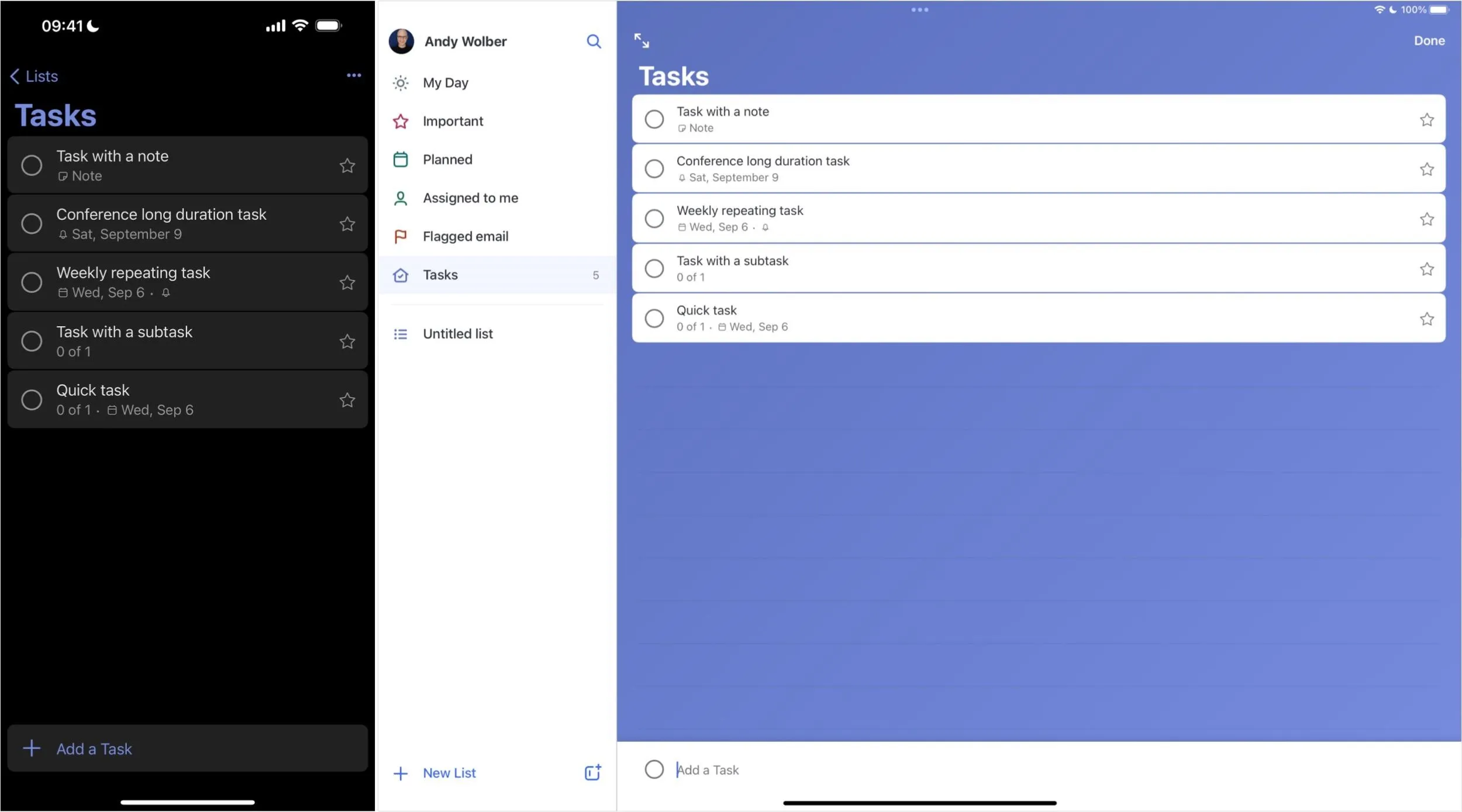Open 'Quick task' title on iPad

tap(706, 310)
